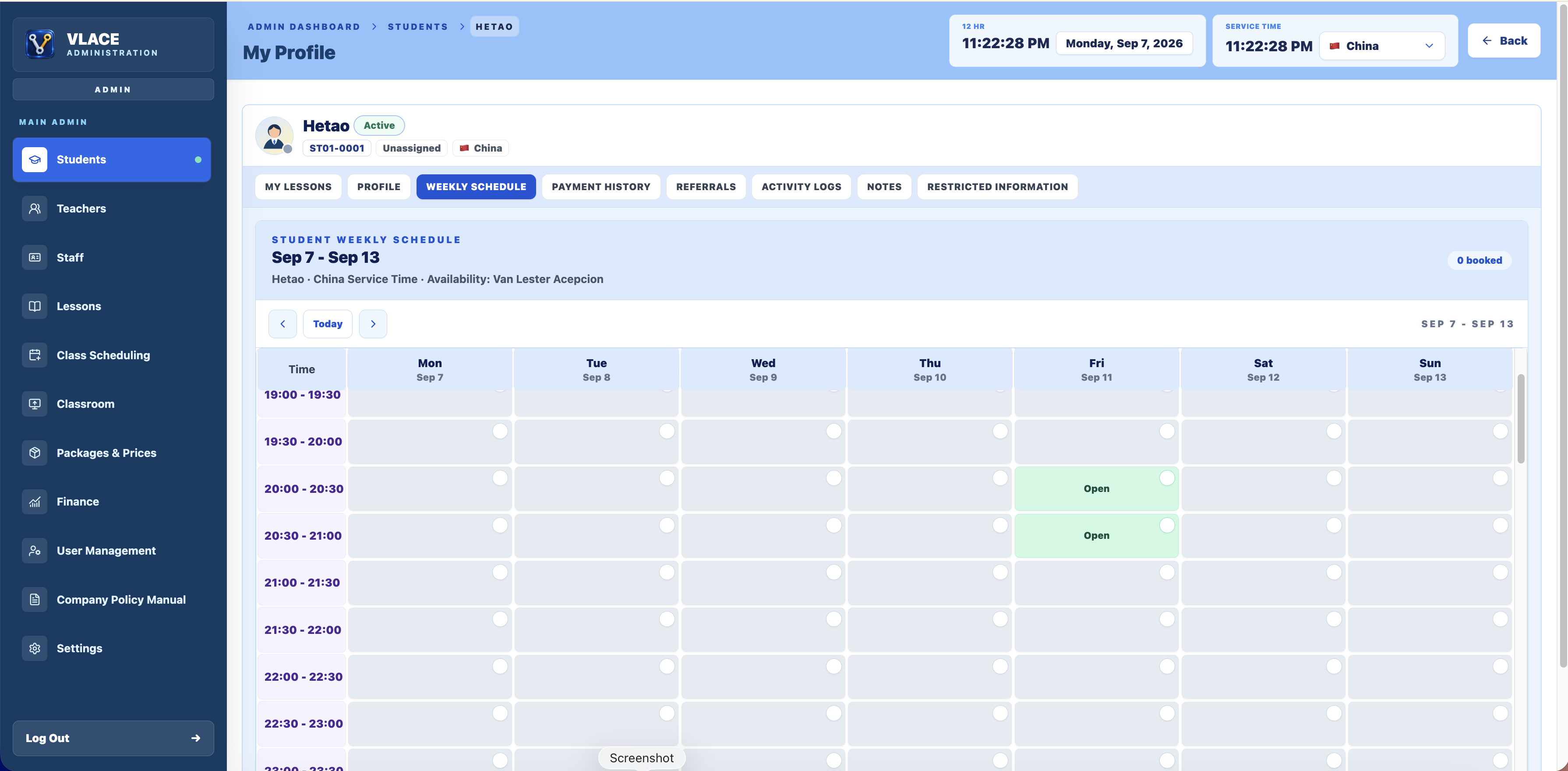Toggle the Mon 19:30 - 20:00 slot circle

pos(500,431)
